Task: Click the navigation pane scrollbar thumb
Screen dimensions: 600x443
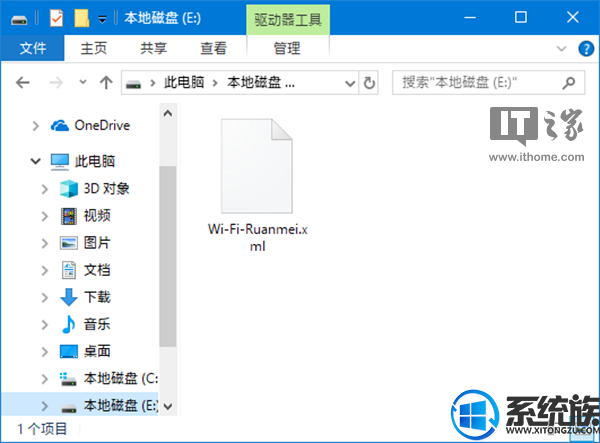Action: [168, 256]
